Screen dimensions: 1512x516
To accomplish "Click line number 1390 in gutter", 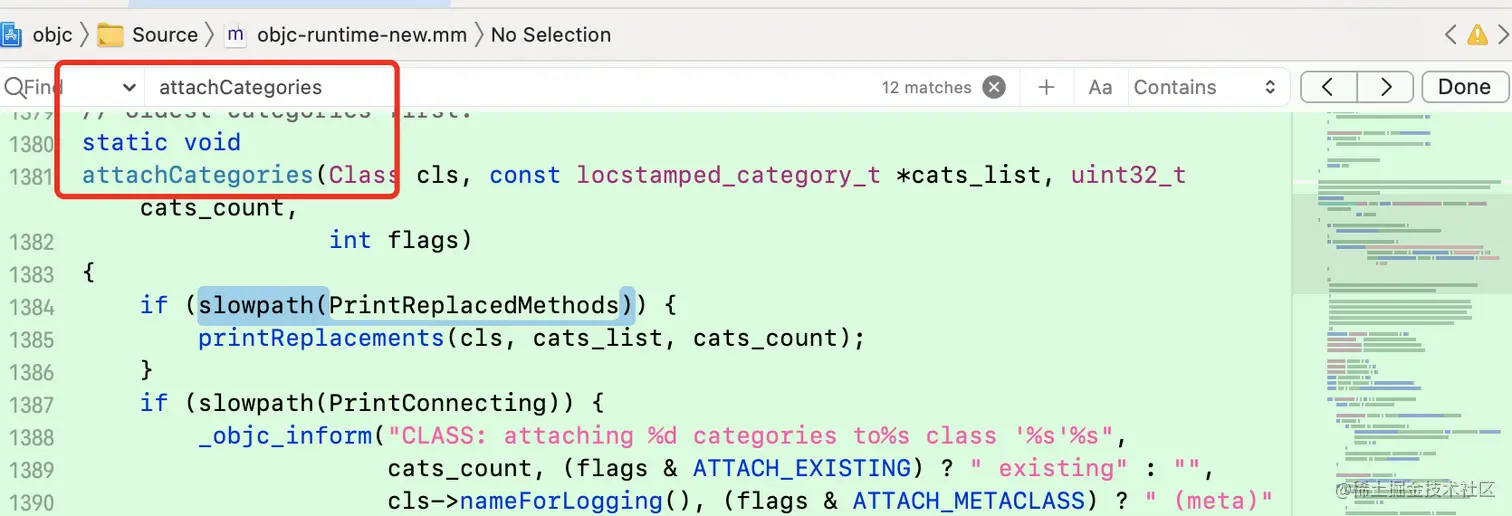I will [30, 502].
